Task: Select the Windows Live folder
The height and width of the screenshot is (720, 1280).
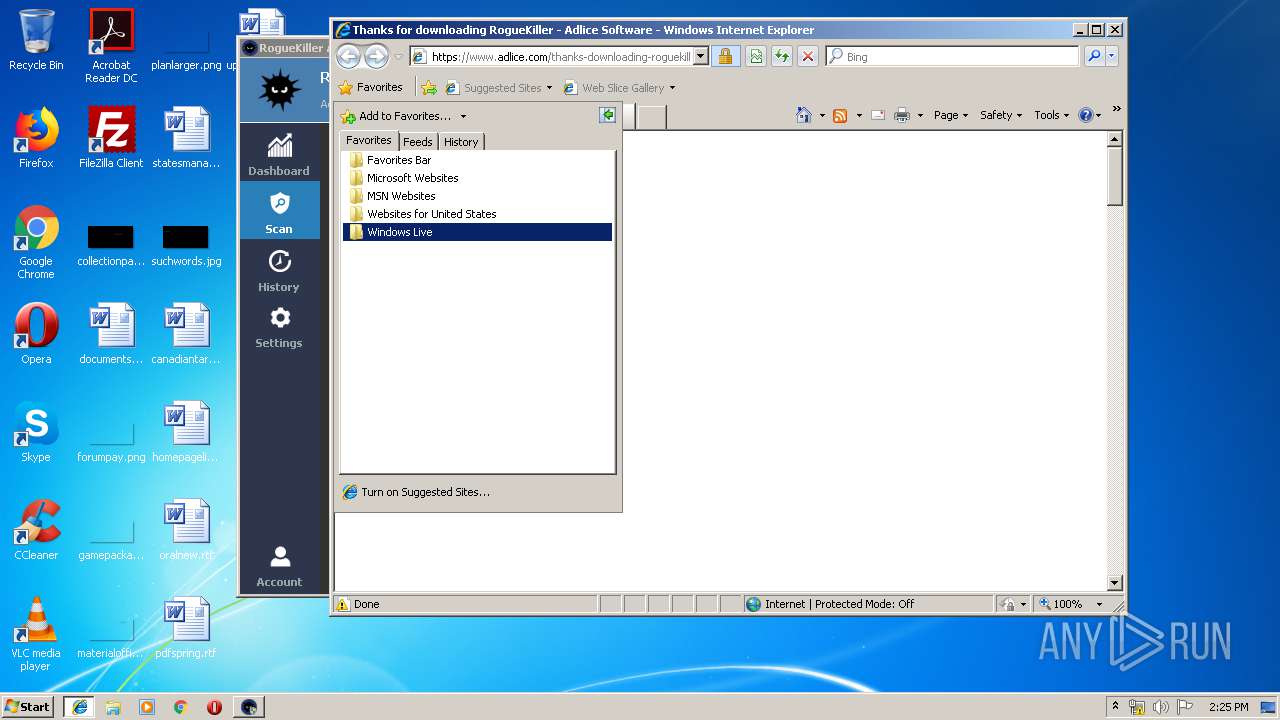Action: [x=477, y=232]
